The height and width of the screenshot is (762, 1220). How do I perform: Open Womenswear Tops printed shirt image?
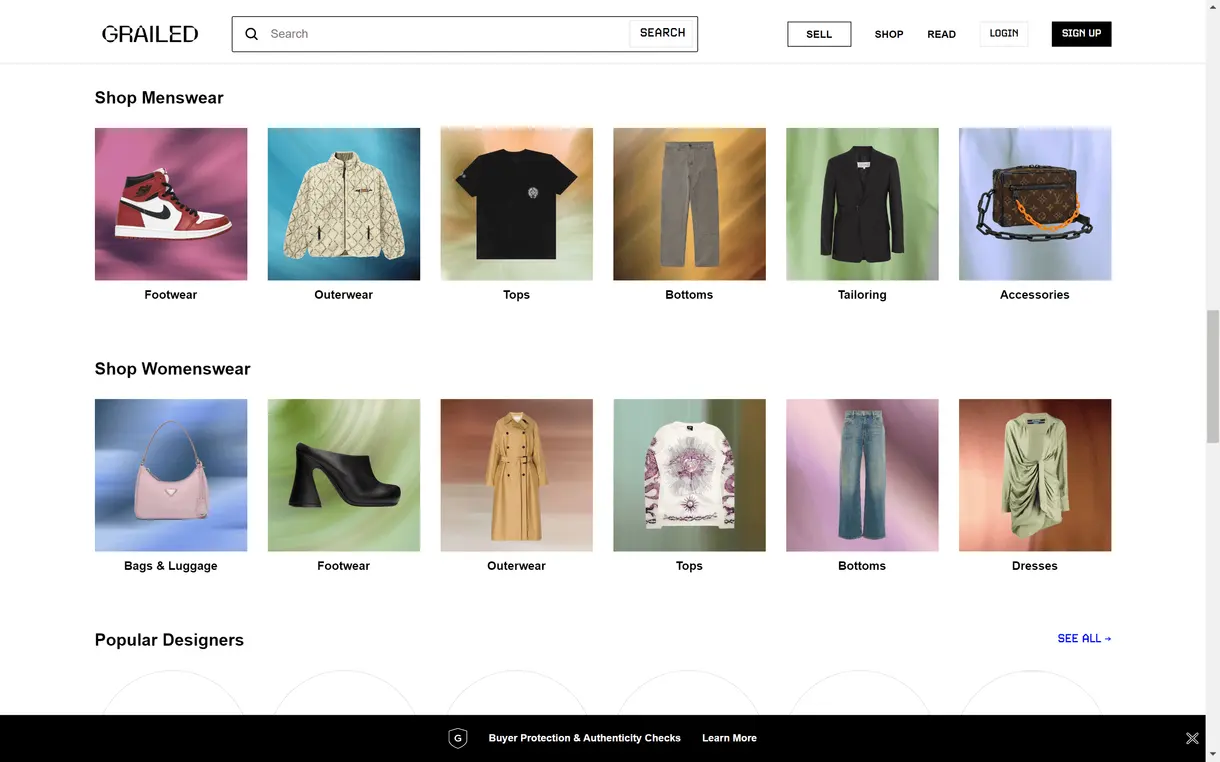point(690,475)
